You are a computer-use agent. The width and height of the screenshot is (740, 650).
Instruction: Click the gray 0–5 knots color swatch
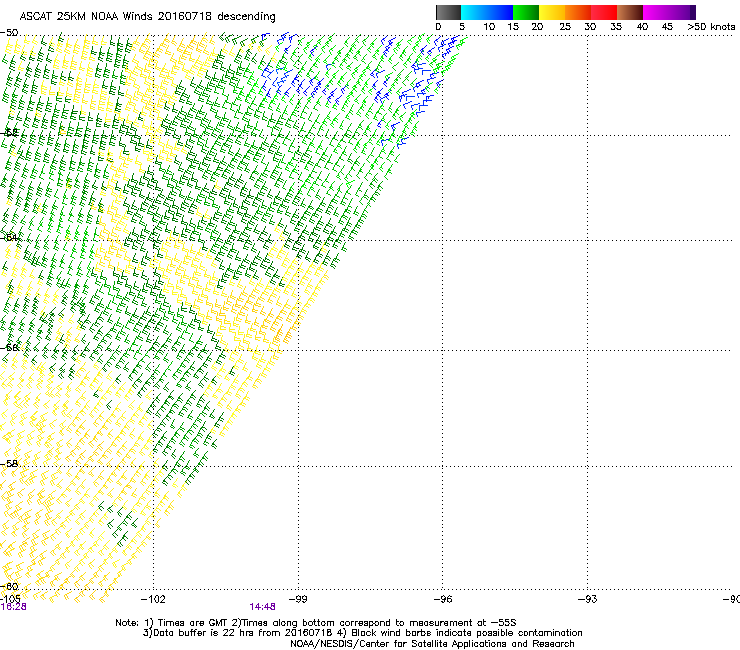click(448, 12)
